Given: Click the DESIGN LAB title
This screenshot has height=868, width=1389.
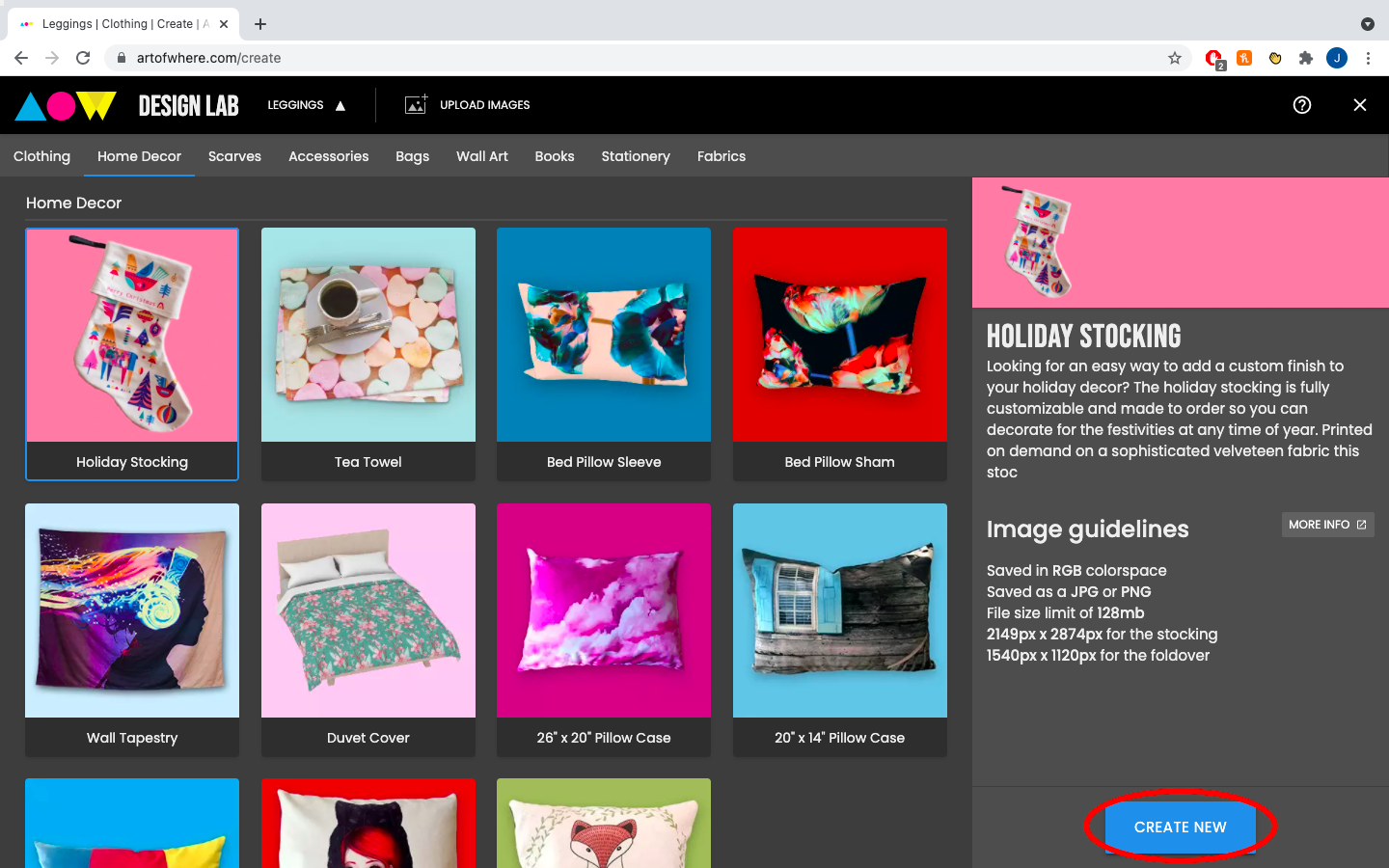Looking at the screenshot, I should click(x=189, y=106).
